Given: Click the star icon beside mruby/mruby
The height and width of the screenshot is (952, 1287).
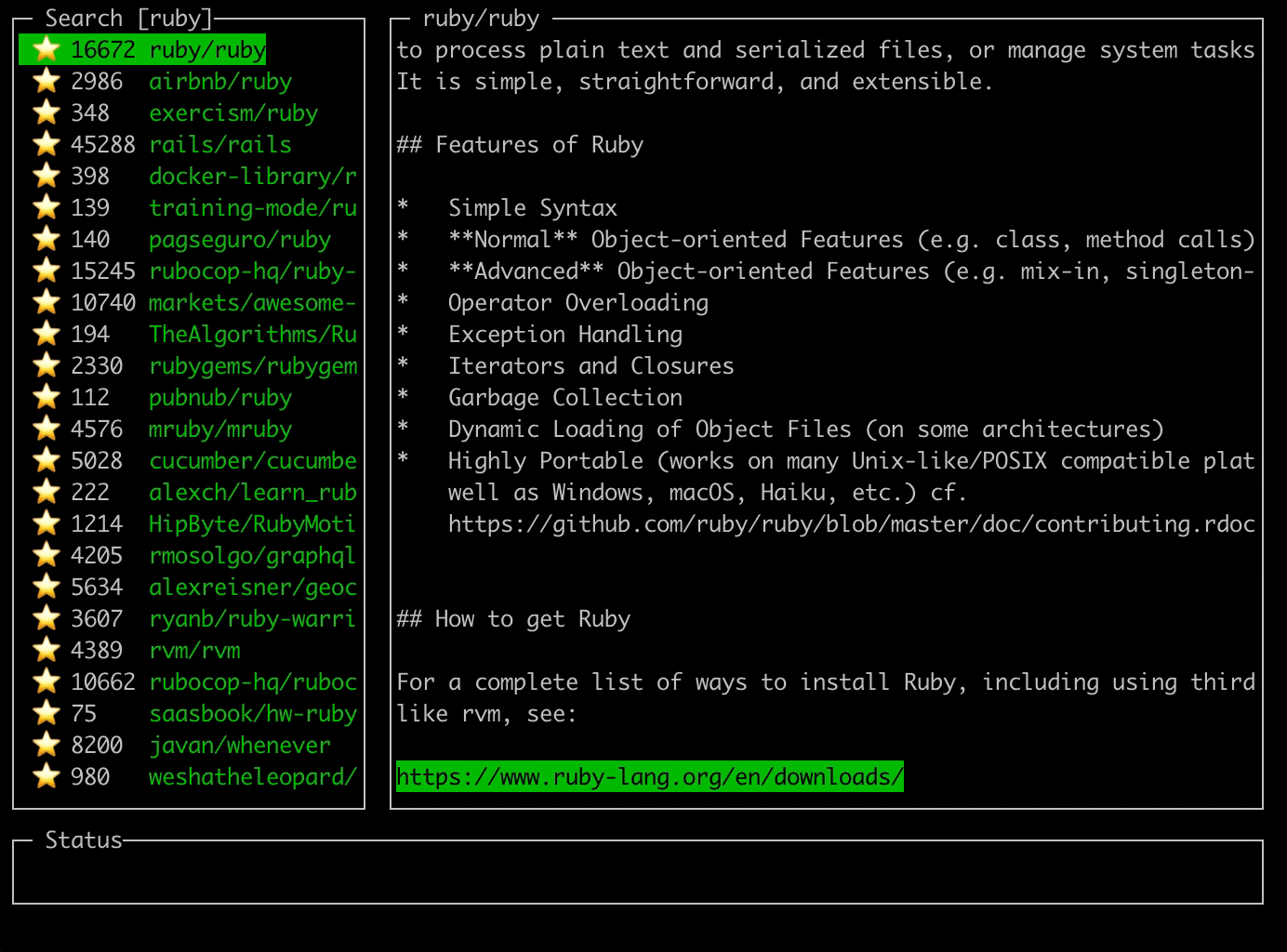Looking at the screenshot, I should 46,429.
